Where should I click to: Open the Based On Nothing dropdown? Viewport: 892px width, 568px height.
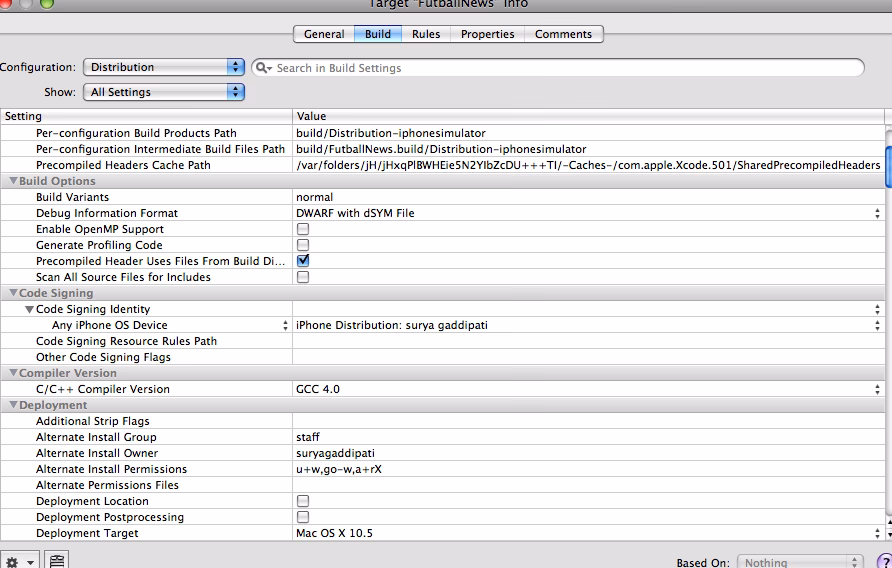coord(800,562)
